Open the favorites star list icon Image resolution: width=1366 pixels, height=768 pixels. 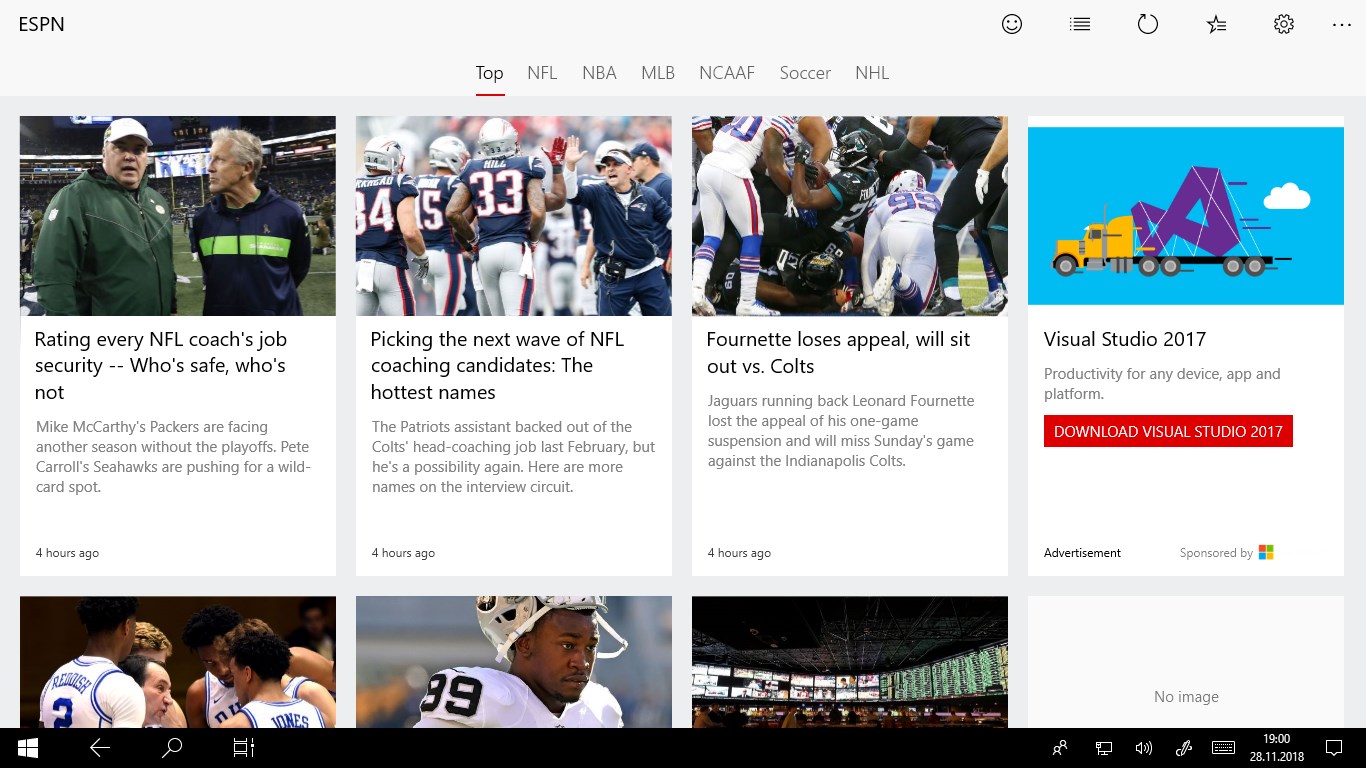(x=1216, y=24)
